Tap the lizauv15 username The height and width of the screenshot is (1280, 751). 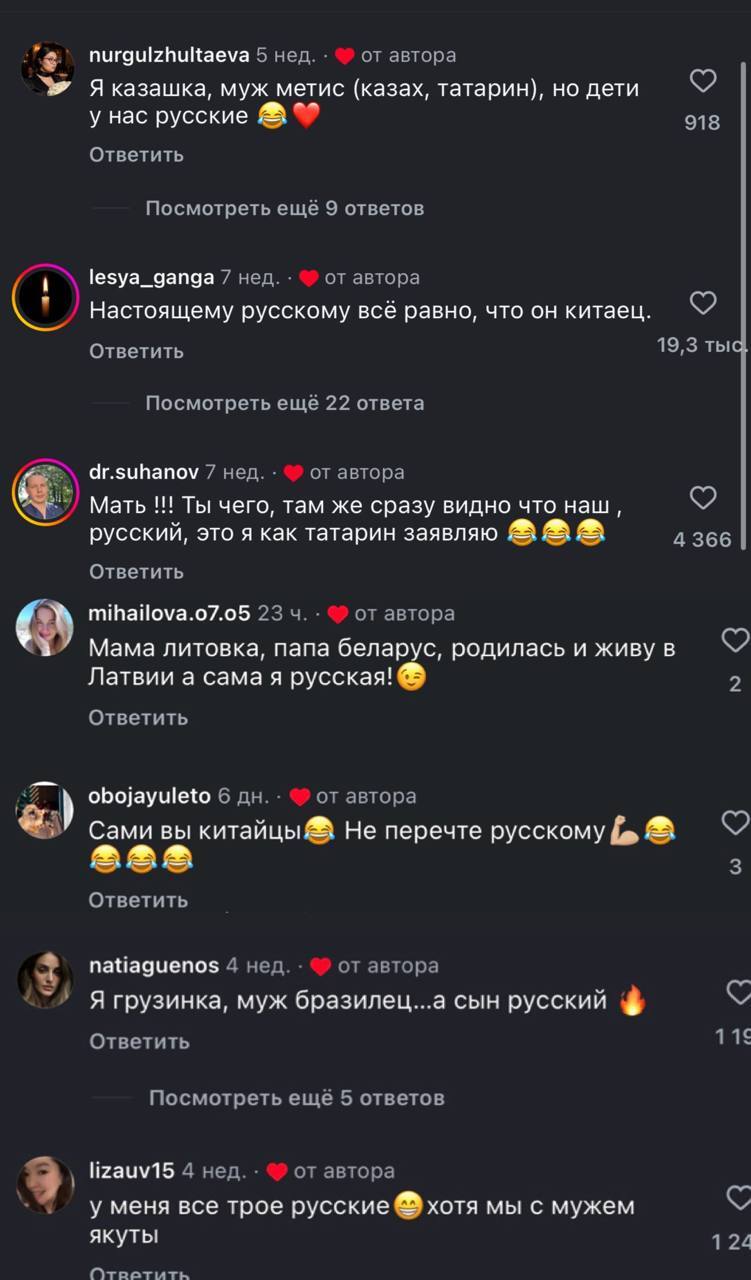[132, 1170]
